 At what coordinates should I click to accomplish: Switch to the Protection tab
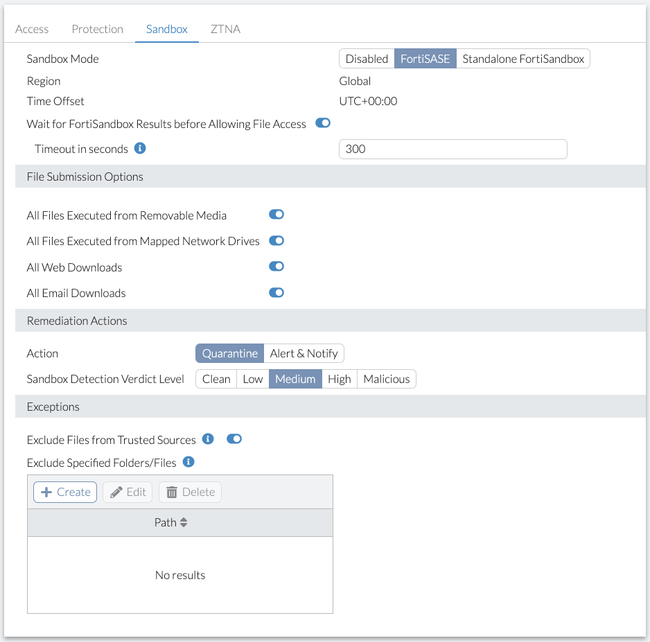(x=98, y=29)
